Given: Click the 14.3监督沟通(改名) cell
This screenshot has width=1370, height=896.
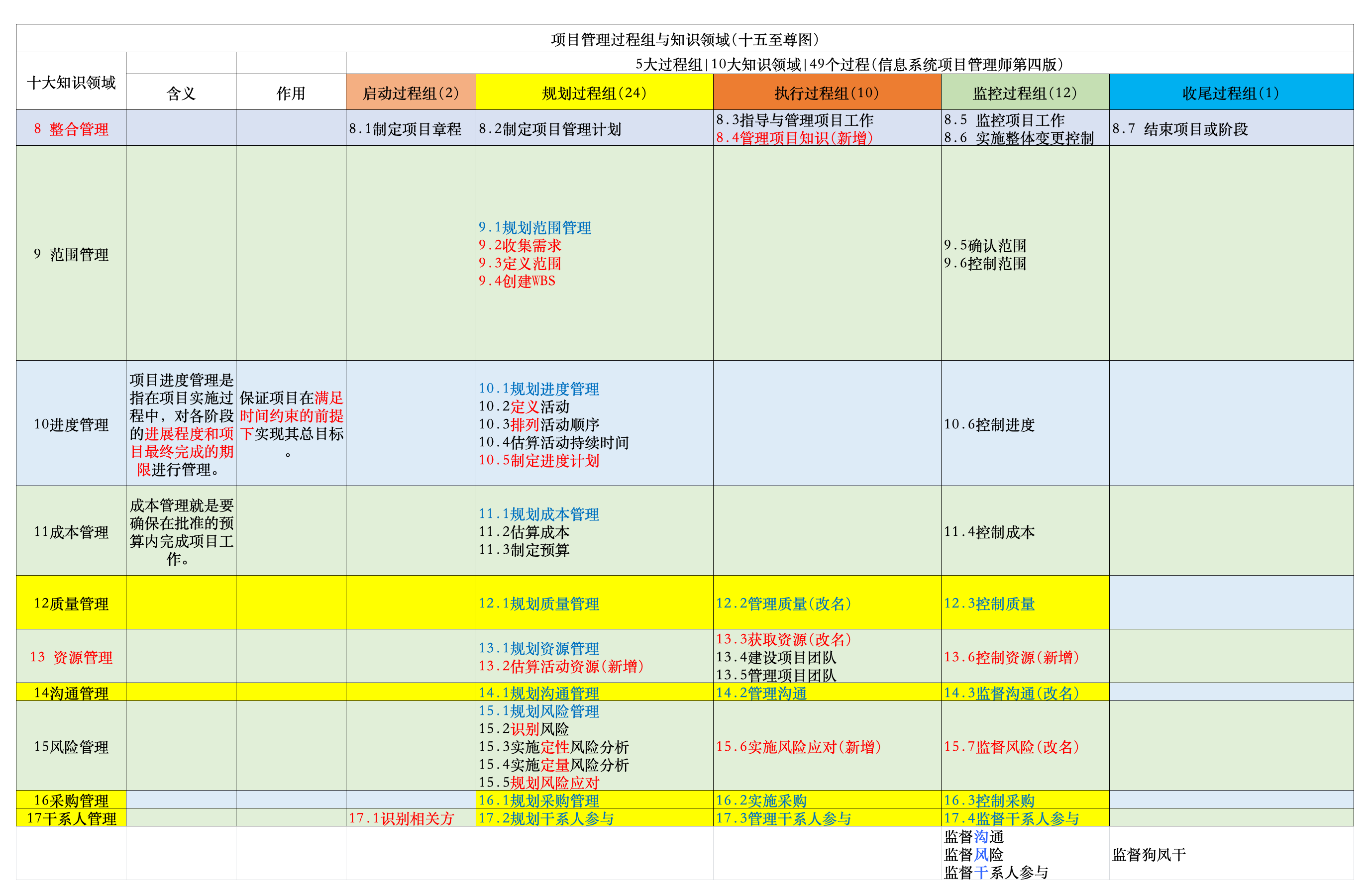Looking at the screenshot, I should pyautogui.click(x=1025, y=693).
